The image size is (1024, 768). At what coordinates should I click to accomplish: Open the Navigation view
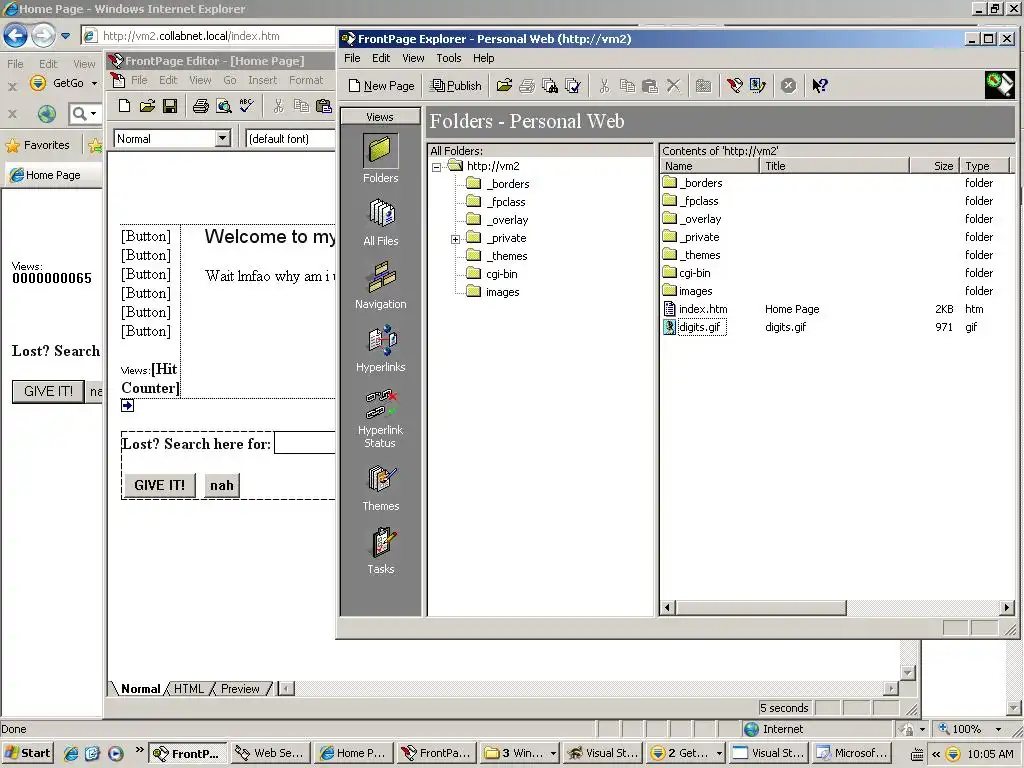pos(380,285)
